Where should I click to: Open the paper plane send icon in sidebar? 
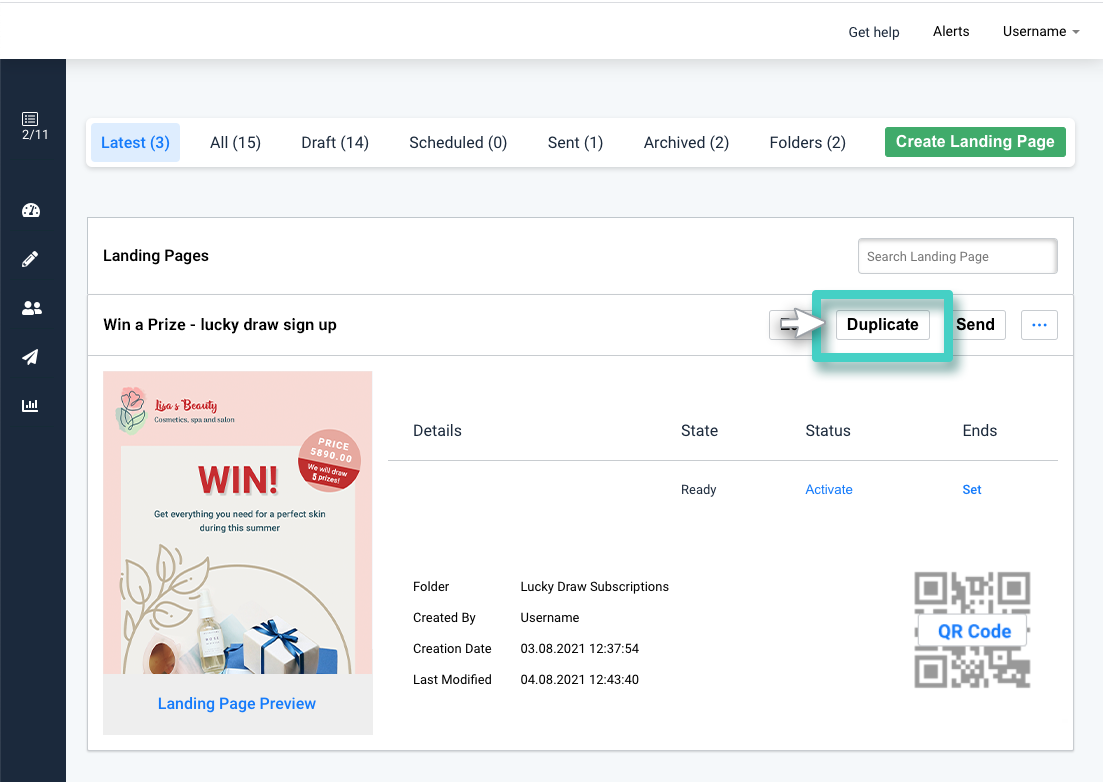pos(30,357)
